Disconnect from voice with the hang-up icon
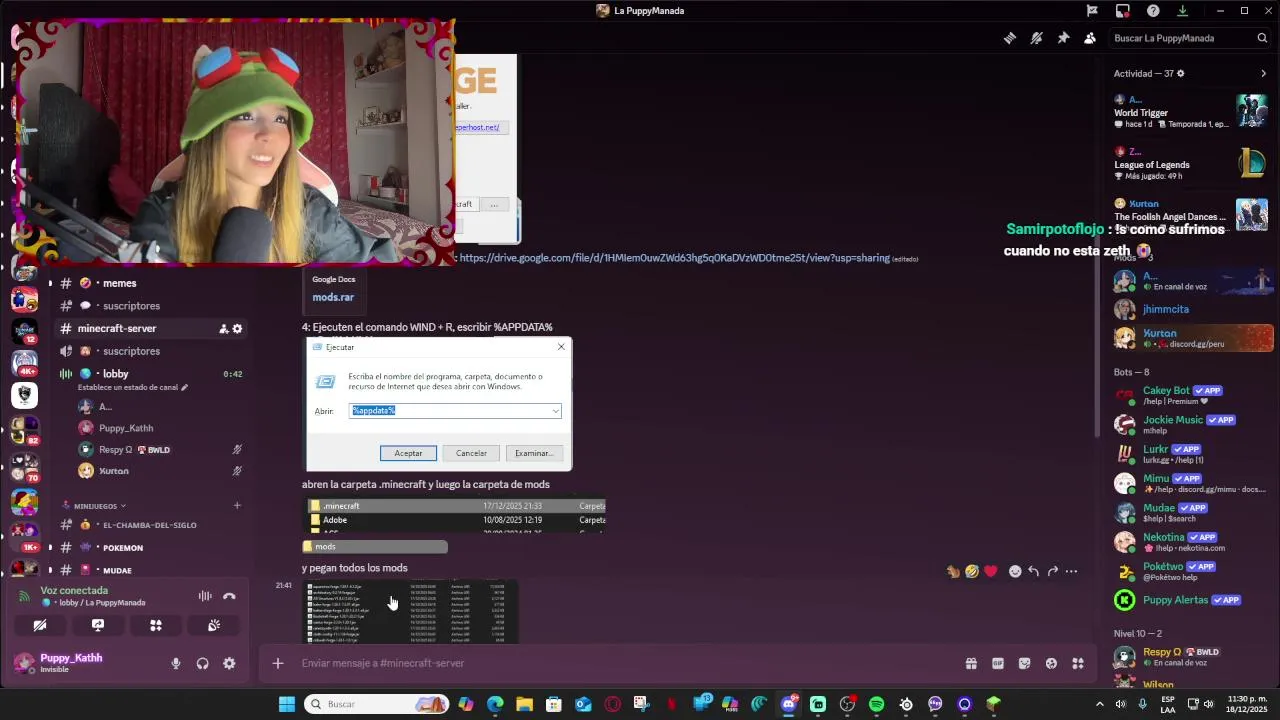 click(229, 596)
